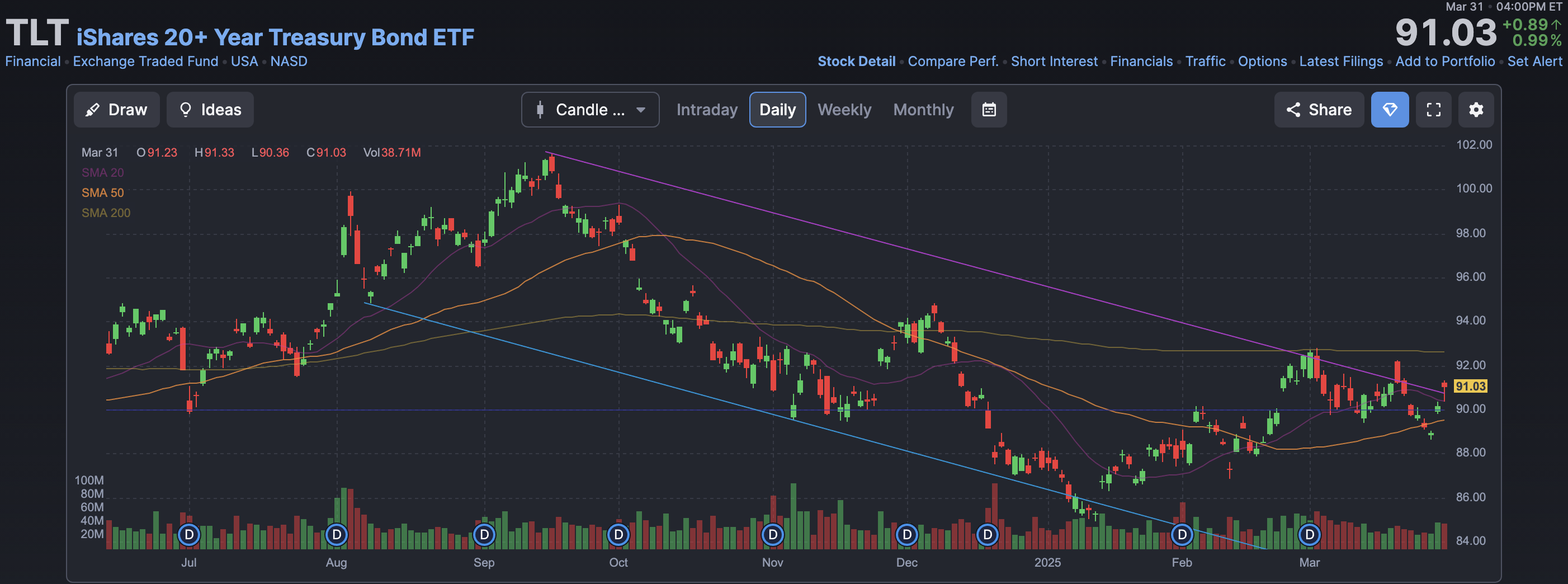Select the Daily timeframe tab
The height and width of the screenshot is (584, 1568).
pos(777,110)
